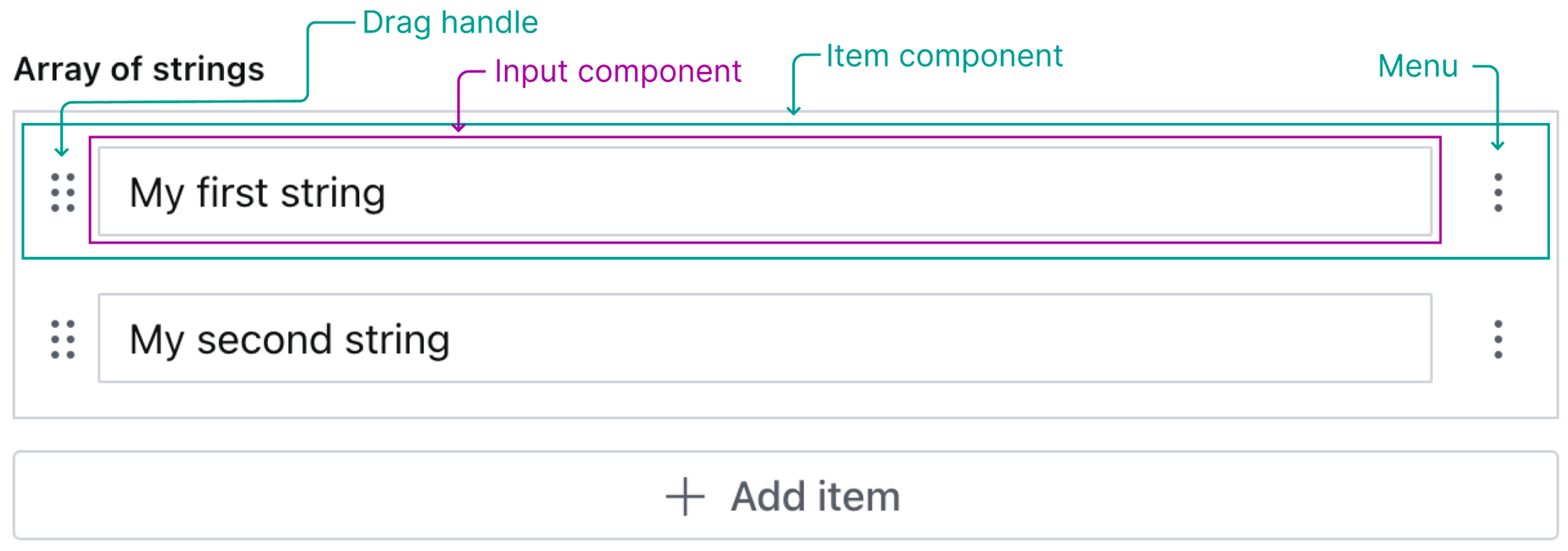Click the magenta outline around the first input
1568x551 pixels.
point(764,242)
